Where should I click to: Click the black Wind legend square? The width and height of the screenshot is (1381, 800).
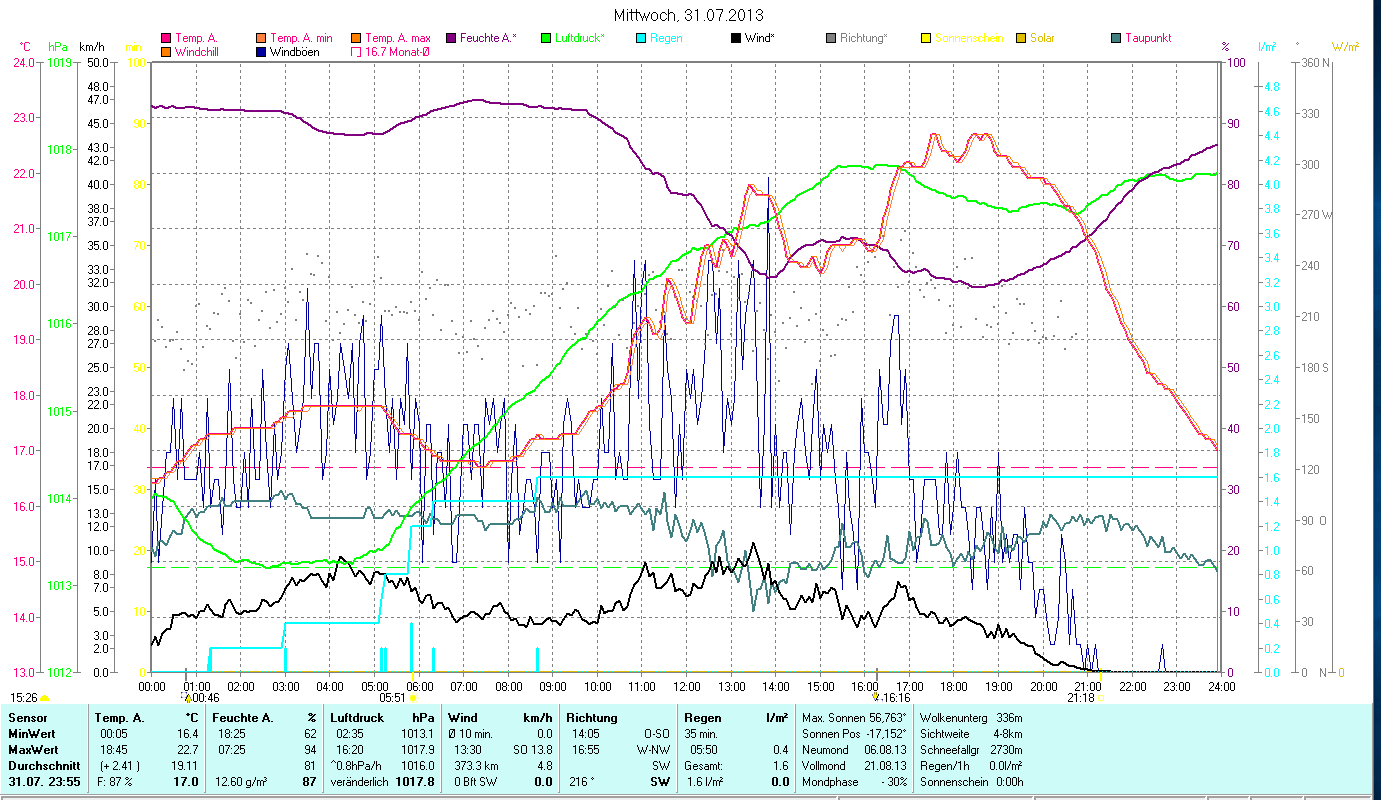tap(735, 38)
